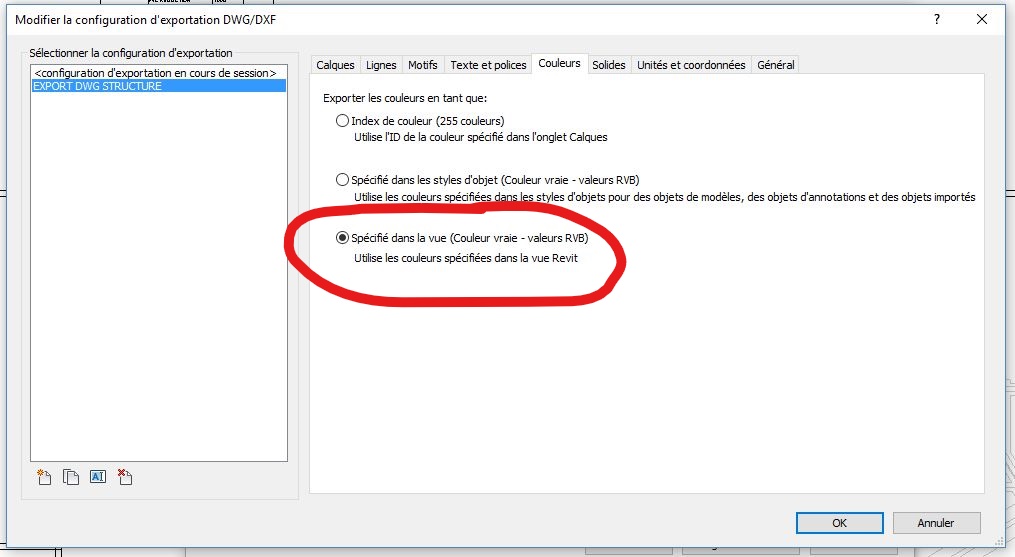Confirm with the OK button
Viewport: 1015px width, 557px height.
(839, 522)
